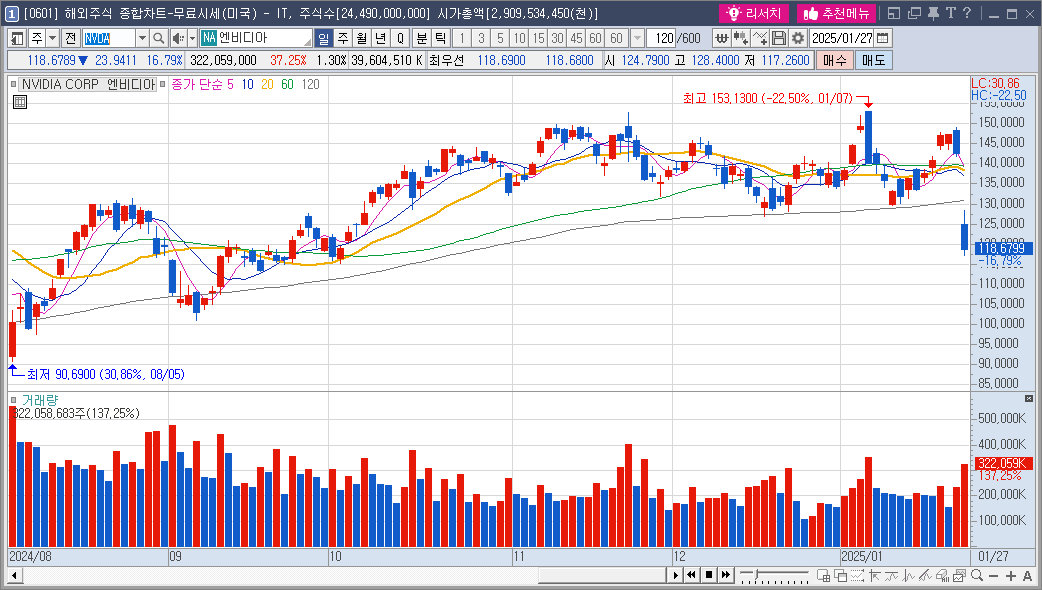Click the 추천메뉴 recommended menu button
Viewport: 1042px width, 590px height.
(837, 13)
